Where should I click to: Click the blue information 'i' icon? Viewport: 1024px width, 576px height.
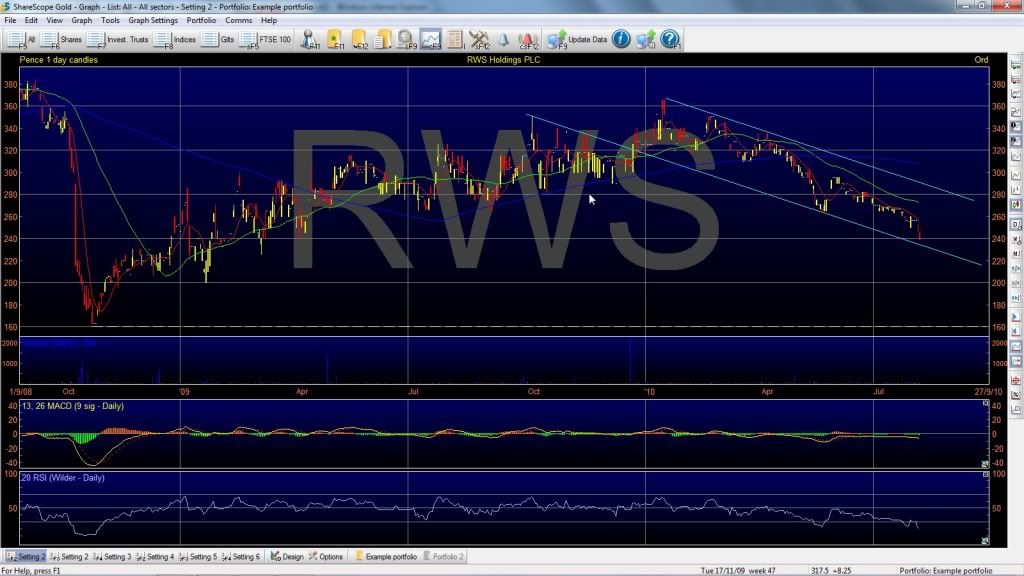point(621,39)
